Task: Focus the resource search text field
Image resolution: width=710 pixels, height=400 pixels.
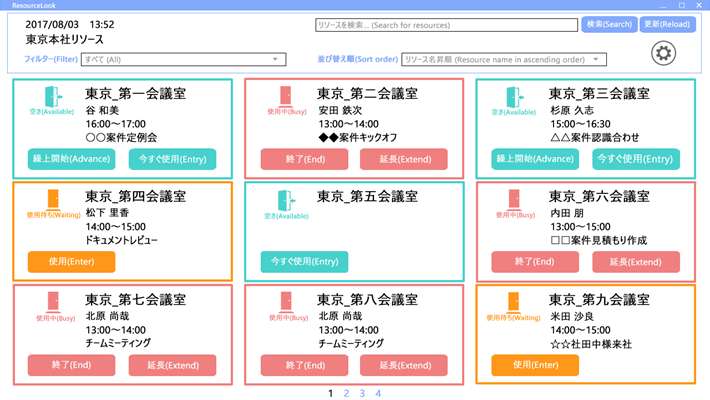Action: tap(444, 24)
